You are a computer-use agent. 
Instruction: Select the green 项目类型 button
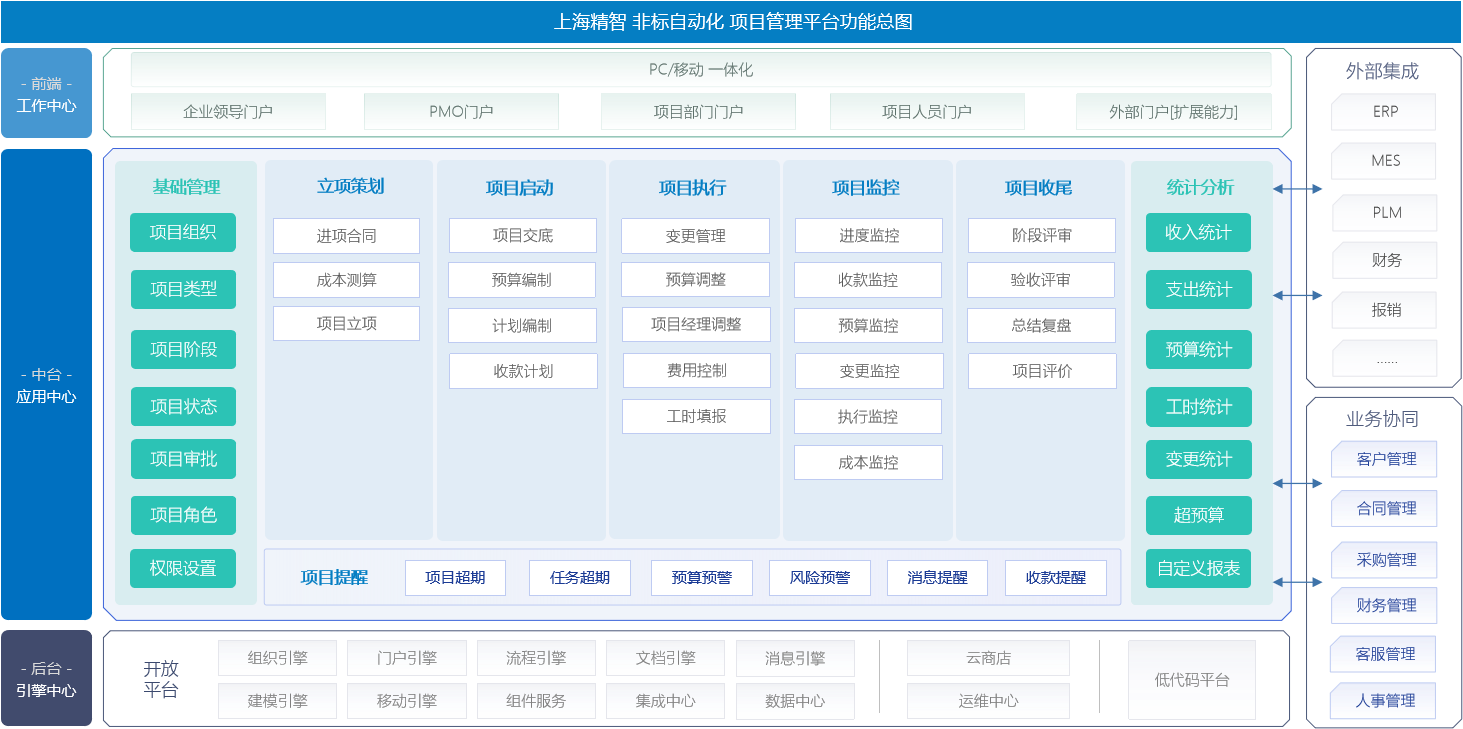click(183, 289)
